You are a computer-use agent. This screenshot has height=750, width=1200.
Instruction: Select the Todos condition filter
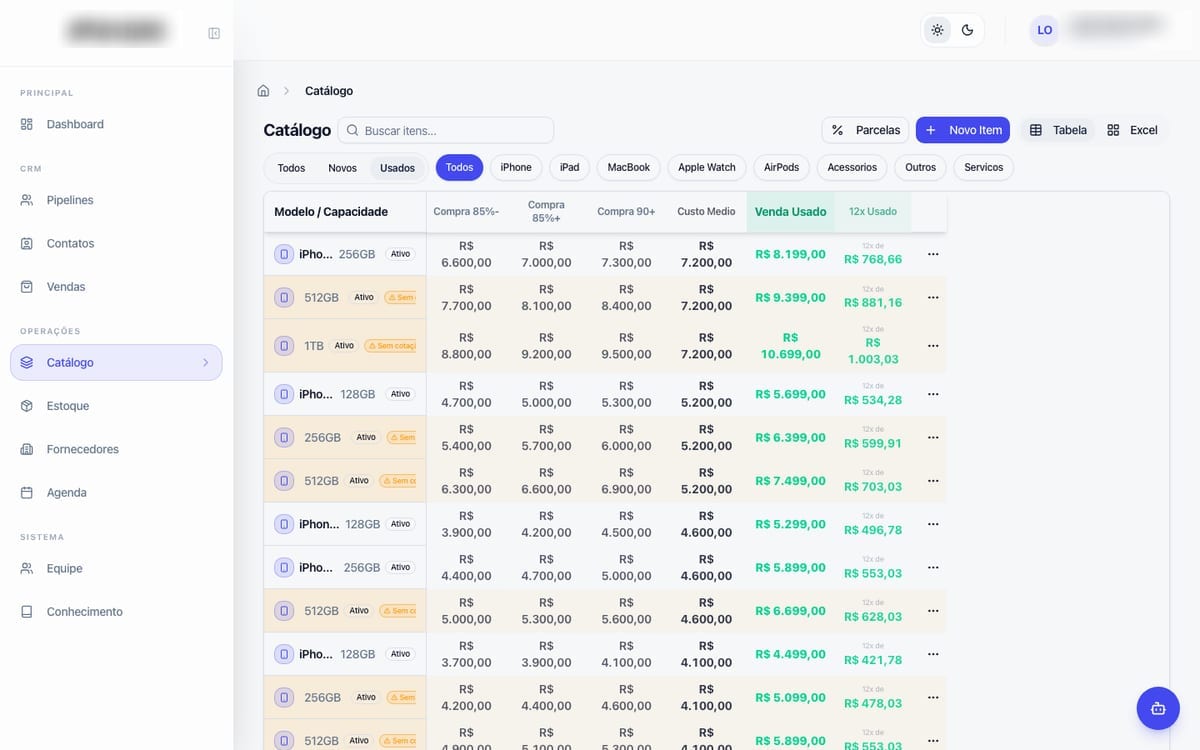coord(291,168)
